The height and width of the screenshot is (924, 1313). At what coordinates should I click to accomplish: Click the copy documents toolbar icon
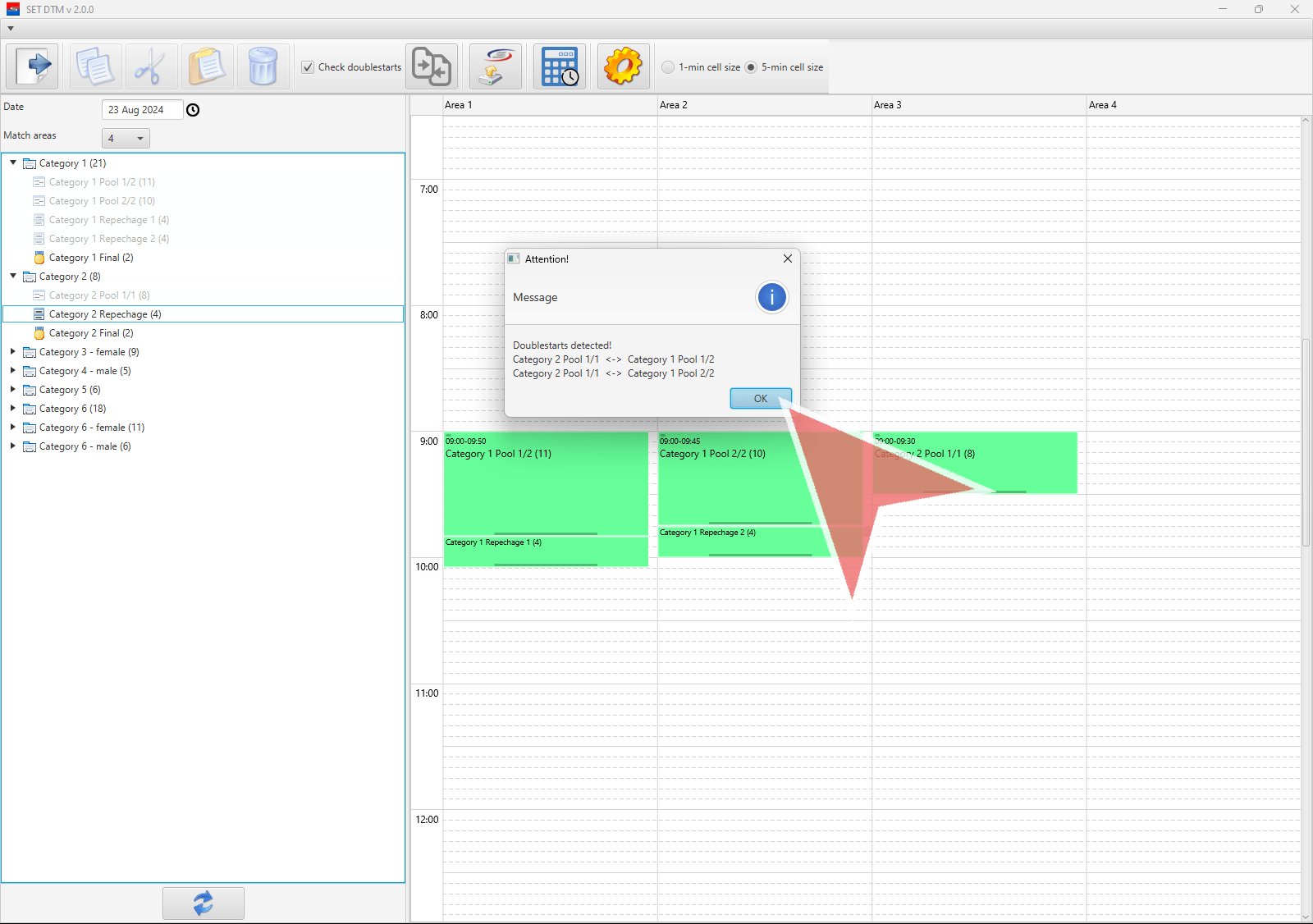pyautogui.click(x=95, y=66)
